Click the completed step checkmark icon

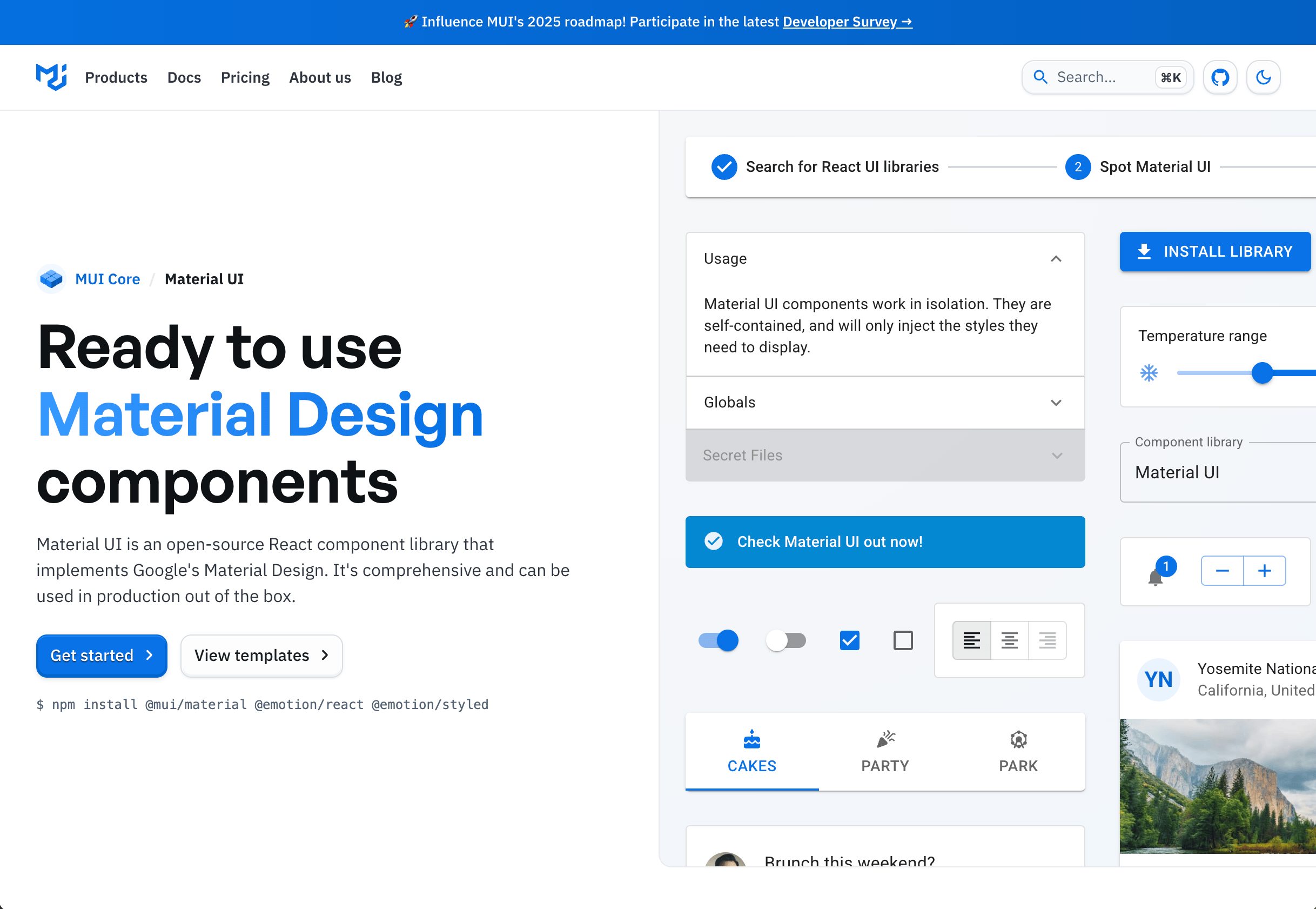point(724,167)
